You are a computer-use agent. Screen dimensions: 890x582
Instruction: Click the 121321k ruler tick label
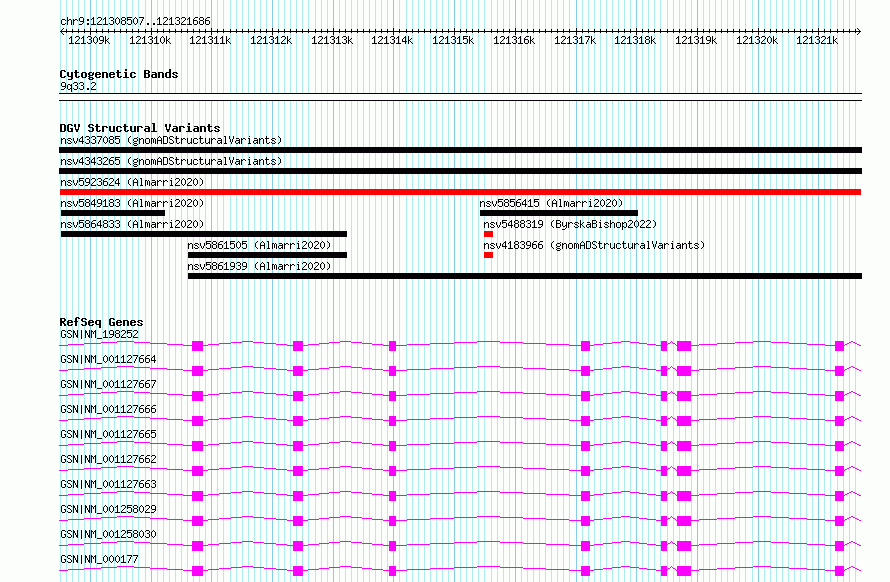tap(817, 40)
